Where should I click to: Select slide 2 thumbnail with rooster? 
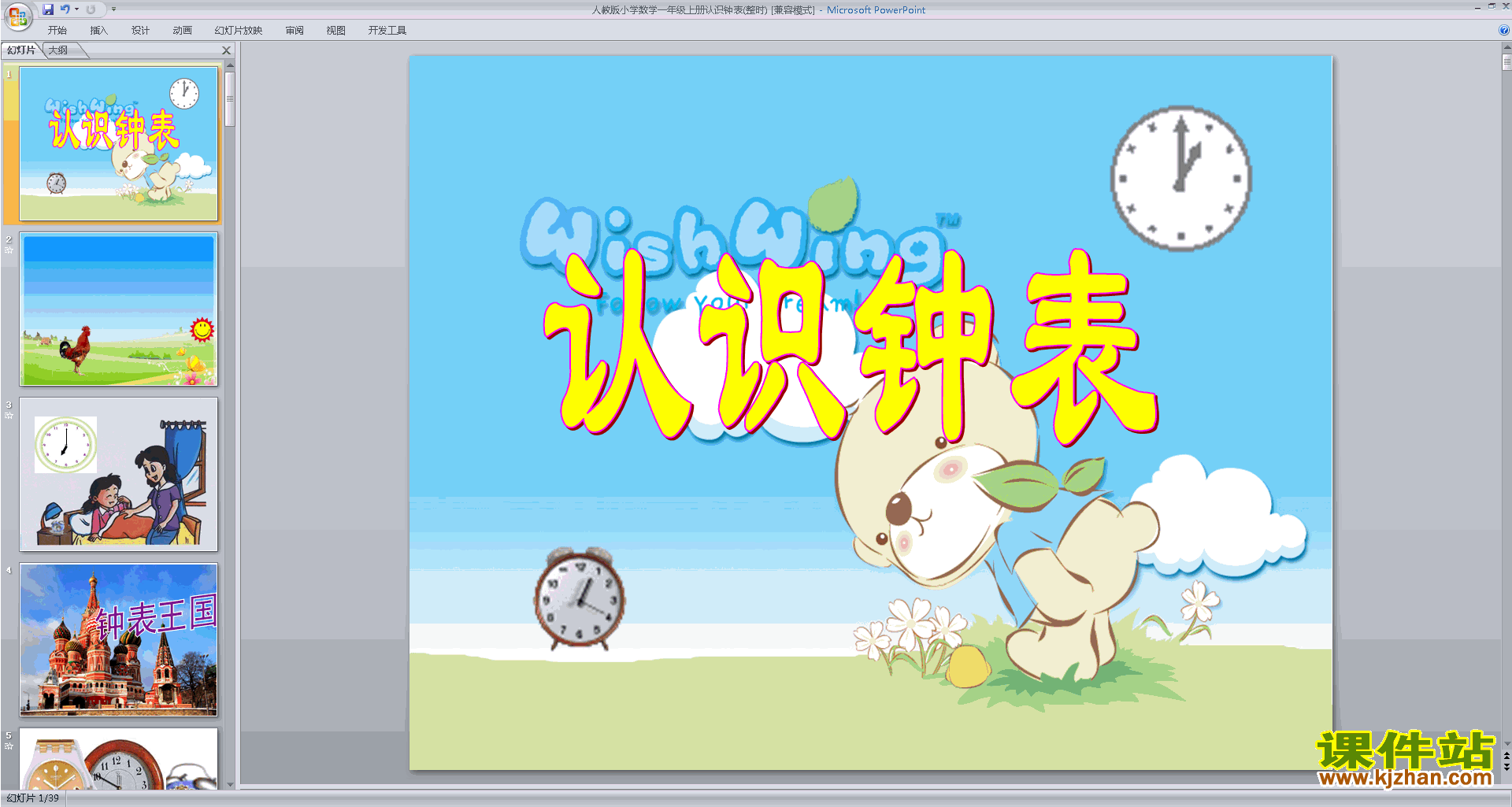click(x=119, y=309)
